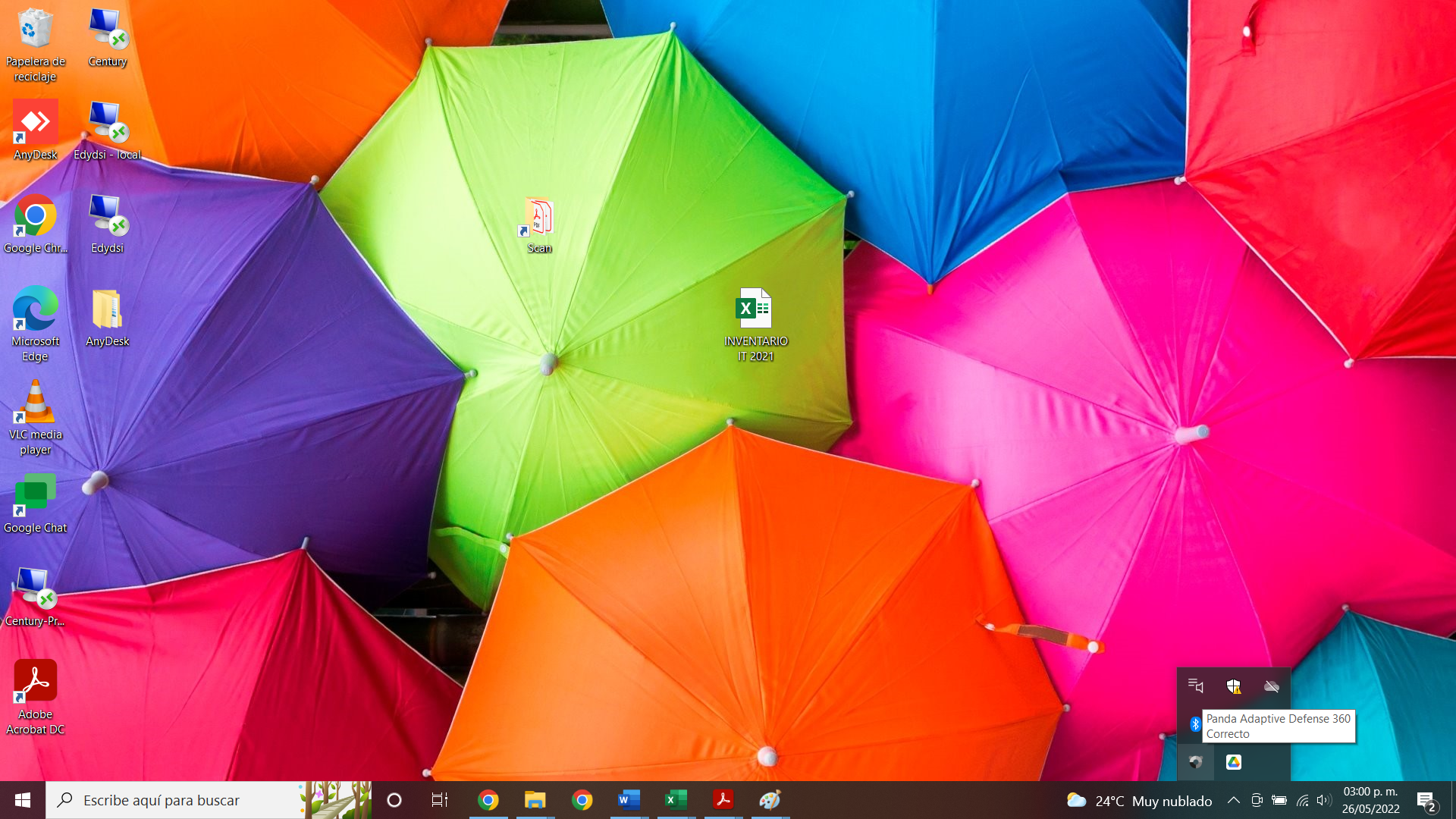Select the AnyDesk red shortcut icon
This screenshot has width=1456, height=819.
[x=35, y=123]
